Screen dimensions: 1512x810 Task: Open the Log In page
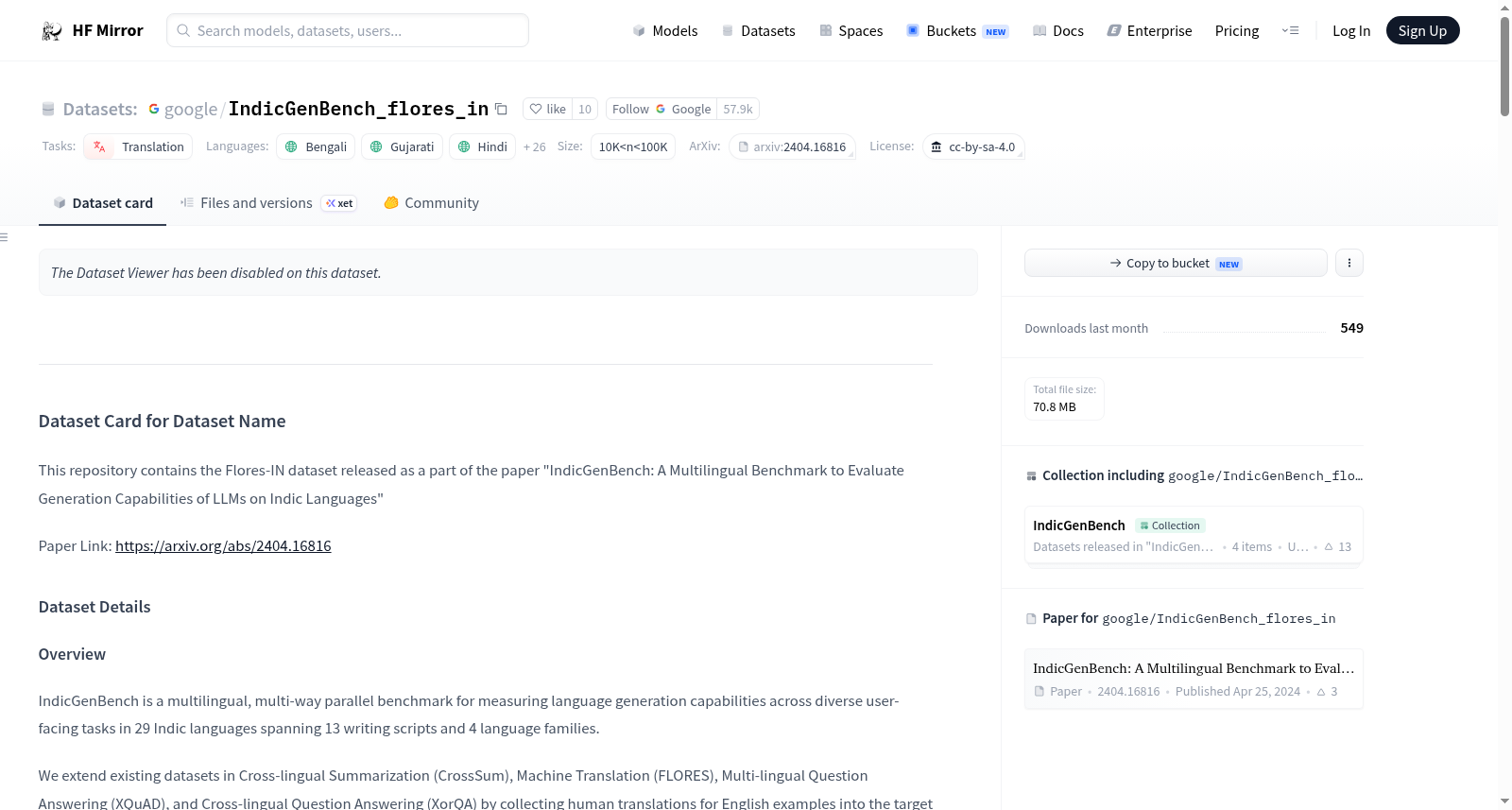click(1351, 30)
